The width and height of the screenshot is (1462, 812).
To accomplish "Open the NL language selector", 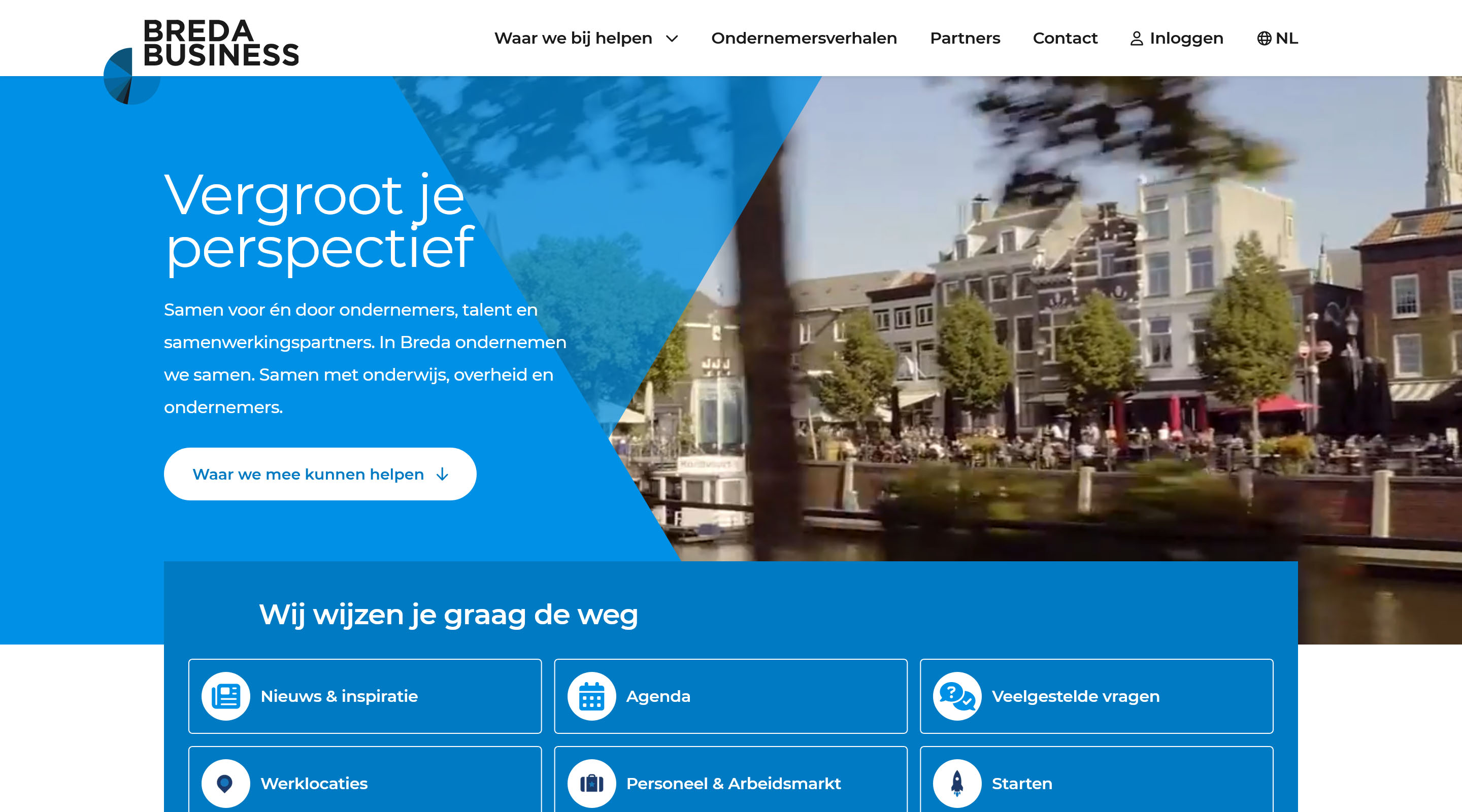I will click(x=1287, y=39).
